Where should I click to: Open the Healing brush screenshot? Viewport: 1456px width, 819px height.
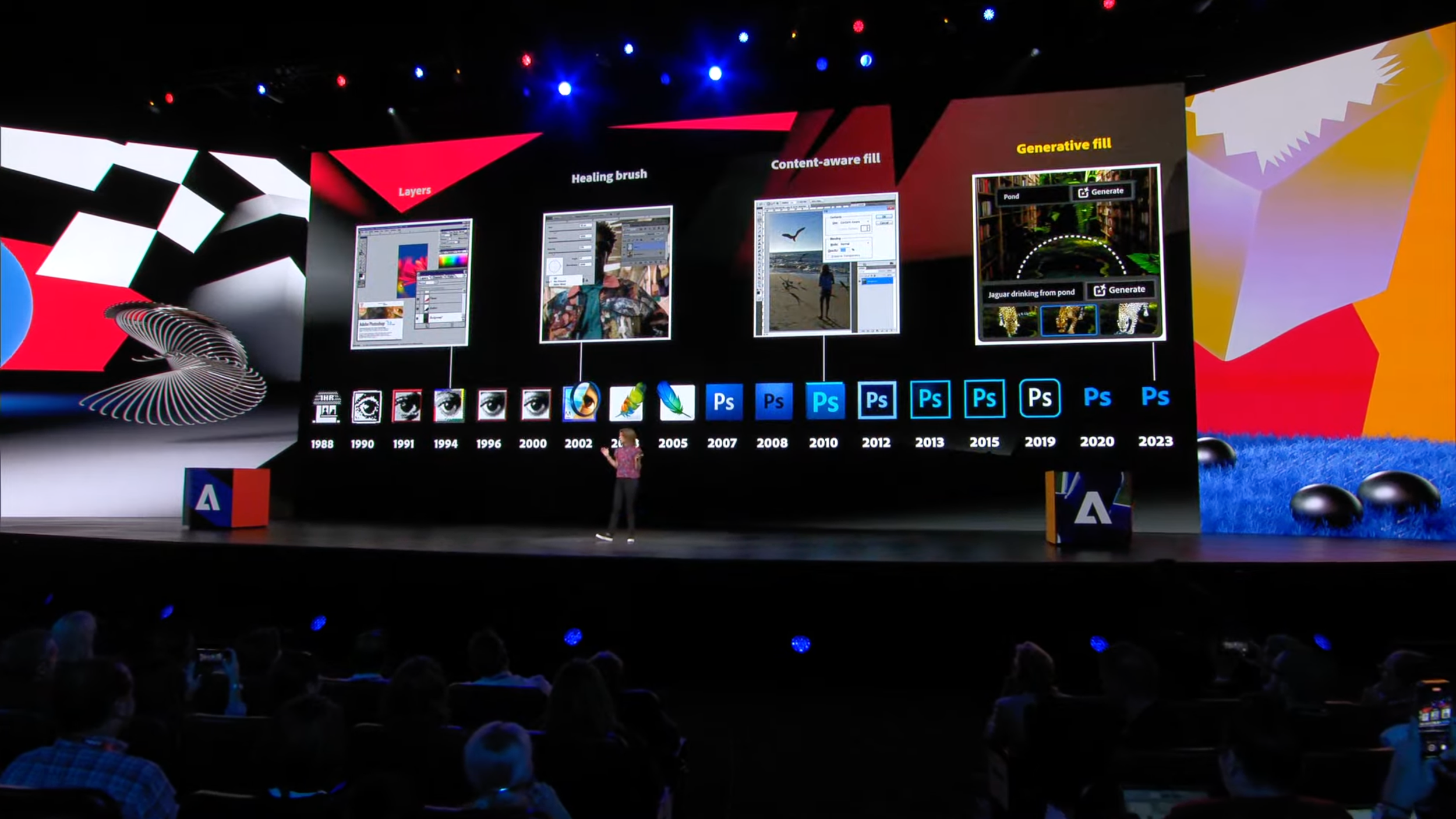point(606,274)
